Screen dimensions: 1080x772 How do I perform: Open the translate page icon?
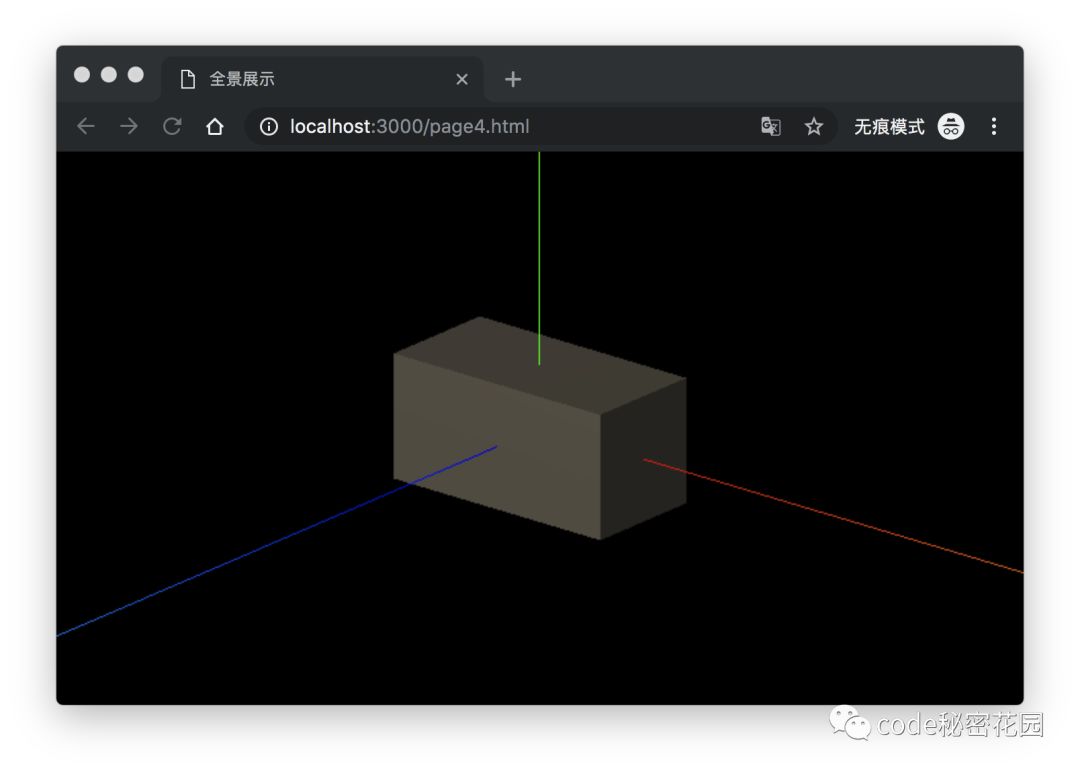pyautogui.click(x=771, y=127)
